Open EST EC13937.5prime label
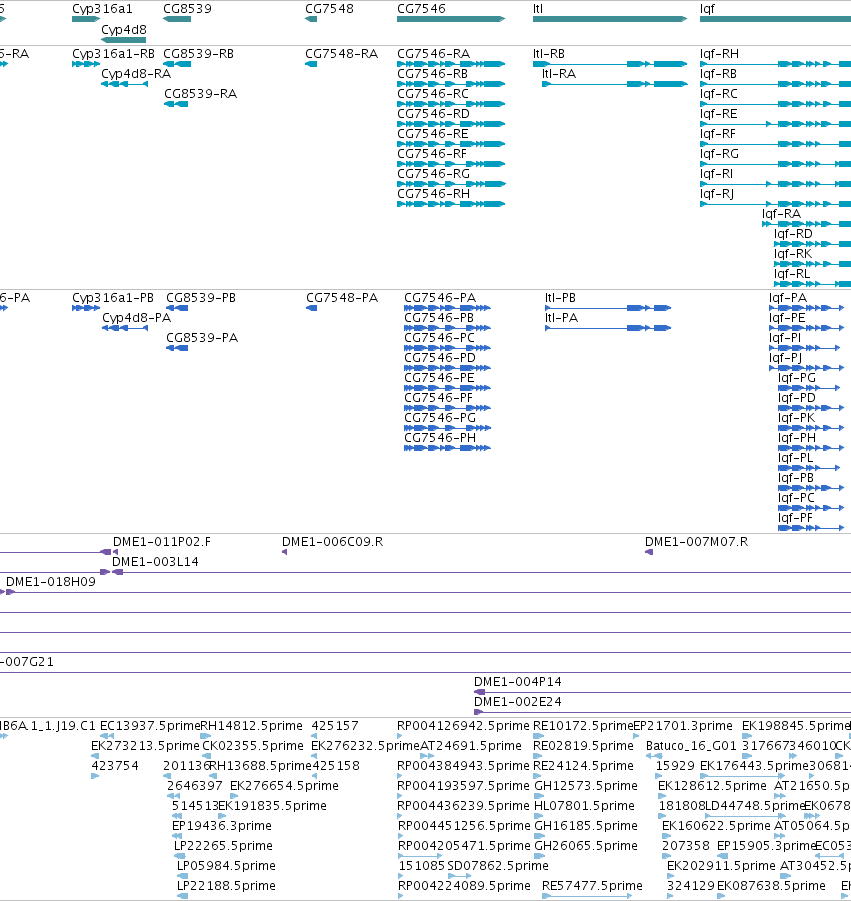The width and height of the screenshot is (851, 901). point(150,726)
